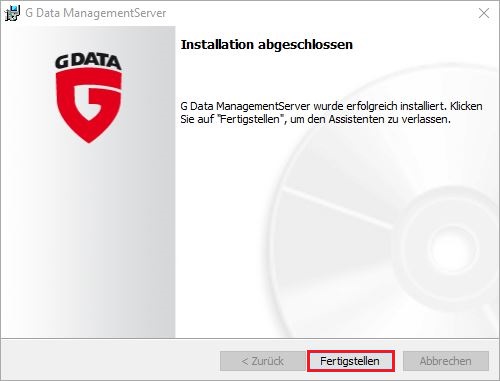Go back with the Zurück button

click(x=263, y=361)
